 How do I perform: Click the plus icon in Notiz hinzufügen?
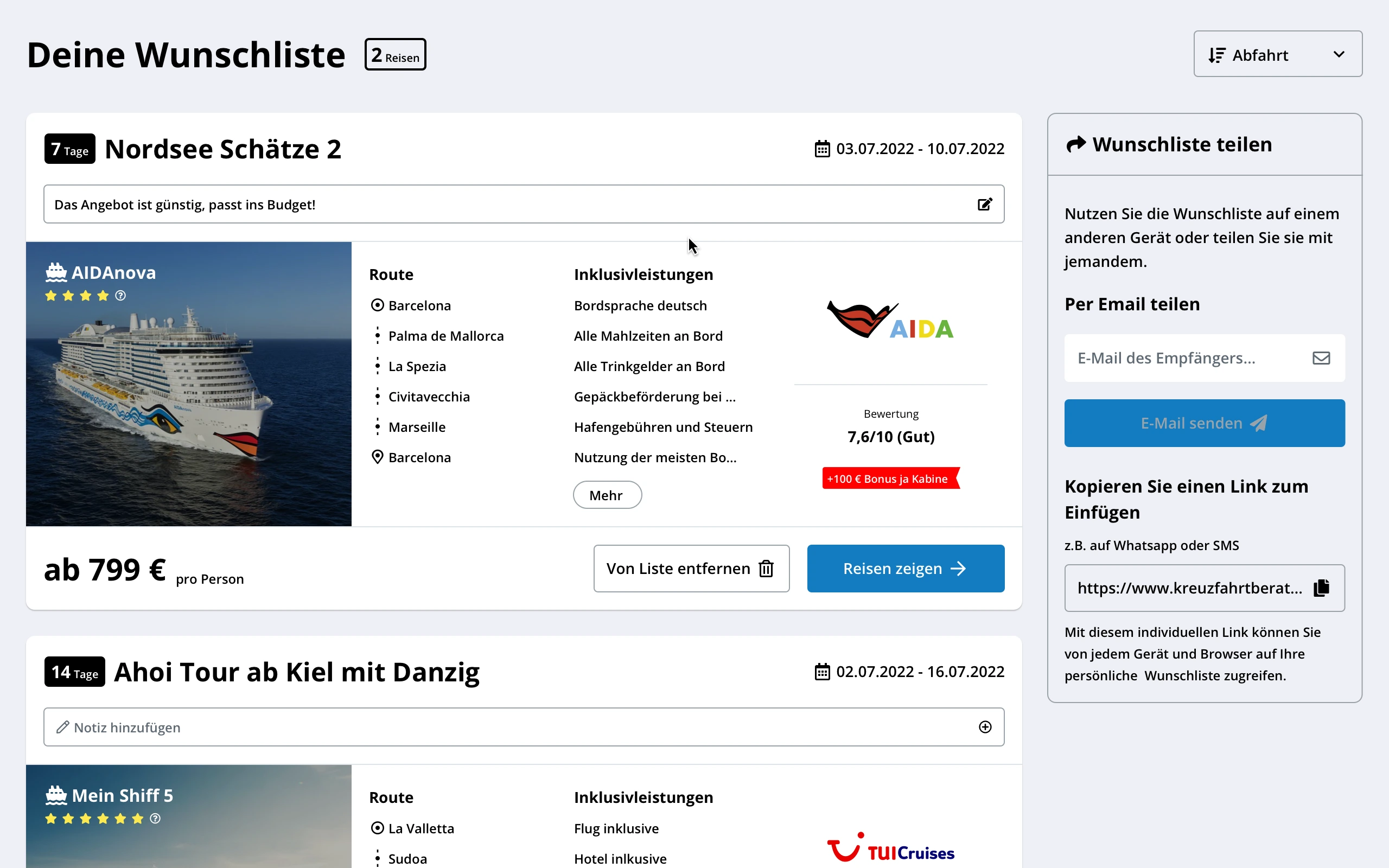pyautogui.click(x=985, y=727)
